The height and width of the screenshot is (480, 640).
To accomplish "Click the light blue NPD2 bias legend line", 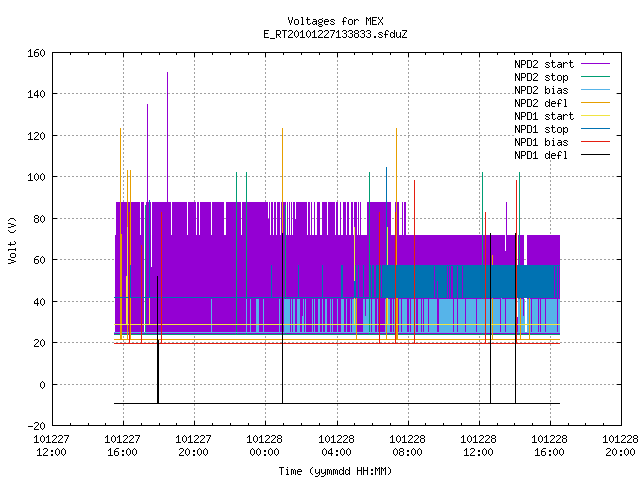I will [596, 90].
